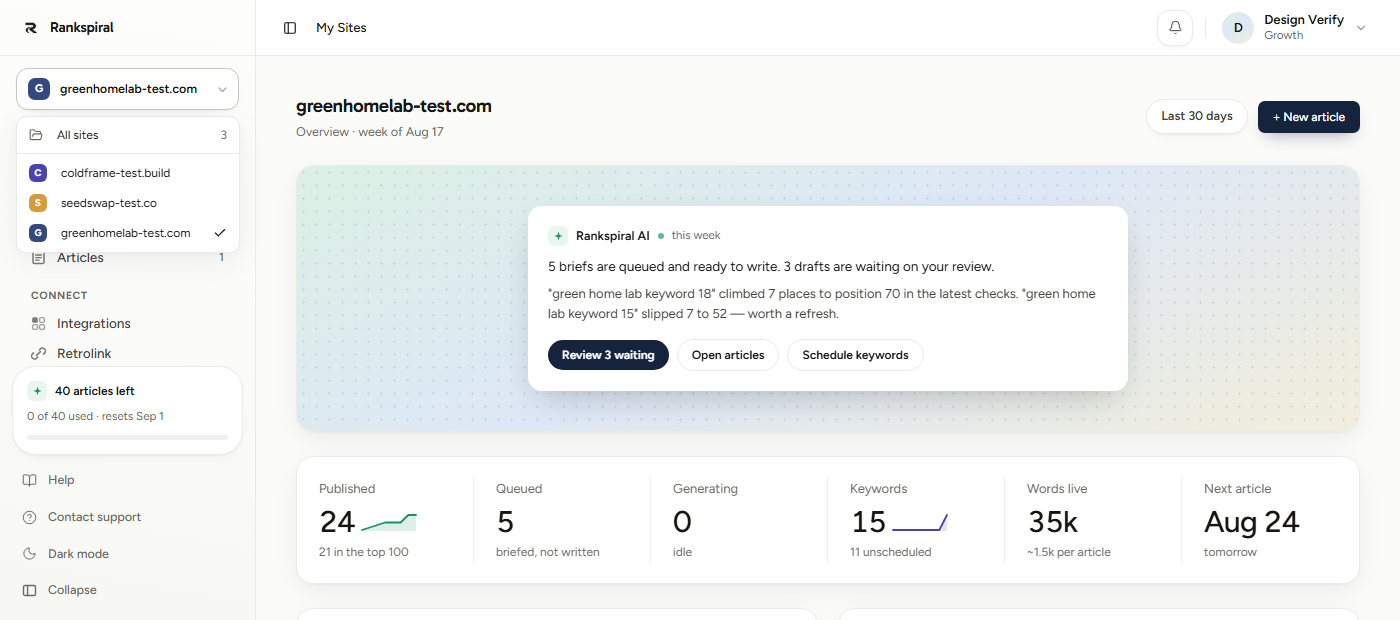The height and width of the screenshot is (620, 1400).
Task: Click the Collapse sidebar icon
Action: pyautogui.click(x=30, y=590)
